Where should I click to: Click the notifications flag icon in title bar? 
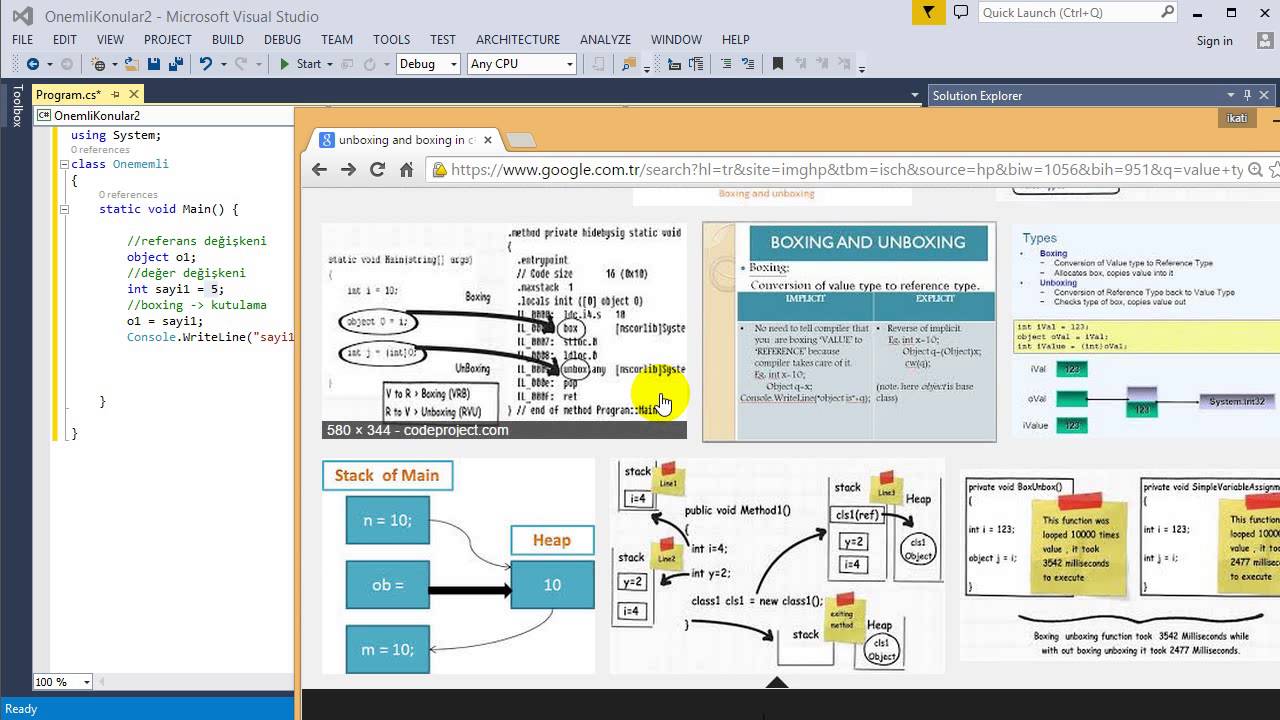point(929,12)
